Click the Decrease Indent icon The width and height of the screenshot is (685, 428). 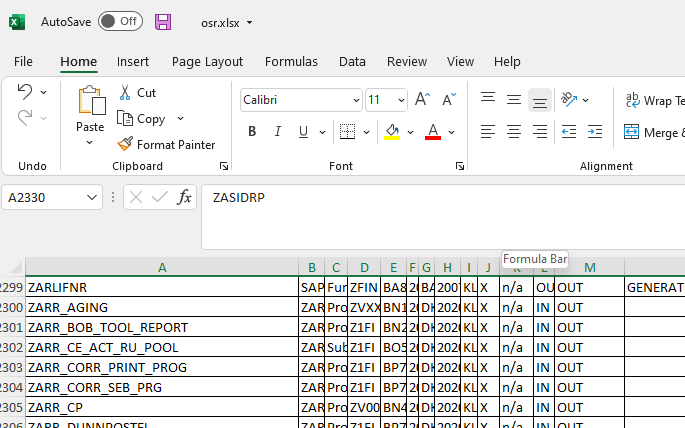click(x=569, y=131)
